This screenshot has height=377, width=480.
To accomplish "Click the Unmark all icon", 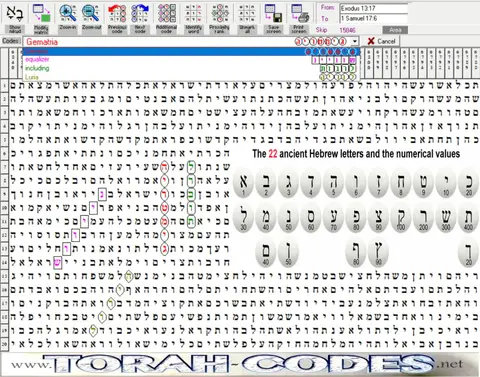I will click(247, 13).
